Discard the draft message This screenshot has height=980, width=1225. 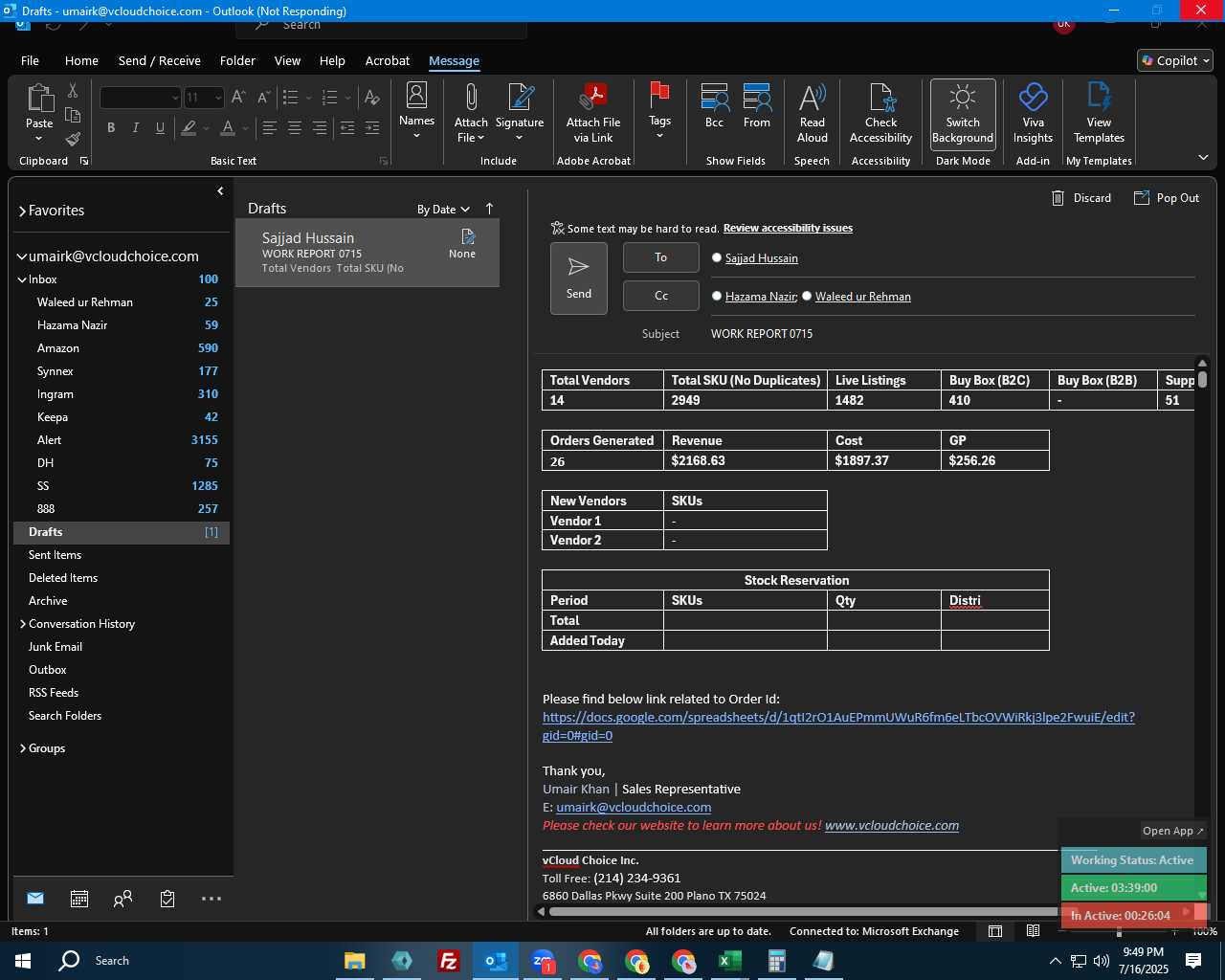[x=1081, y=198]
